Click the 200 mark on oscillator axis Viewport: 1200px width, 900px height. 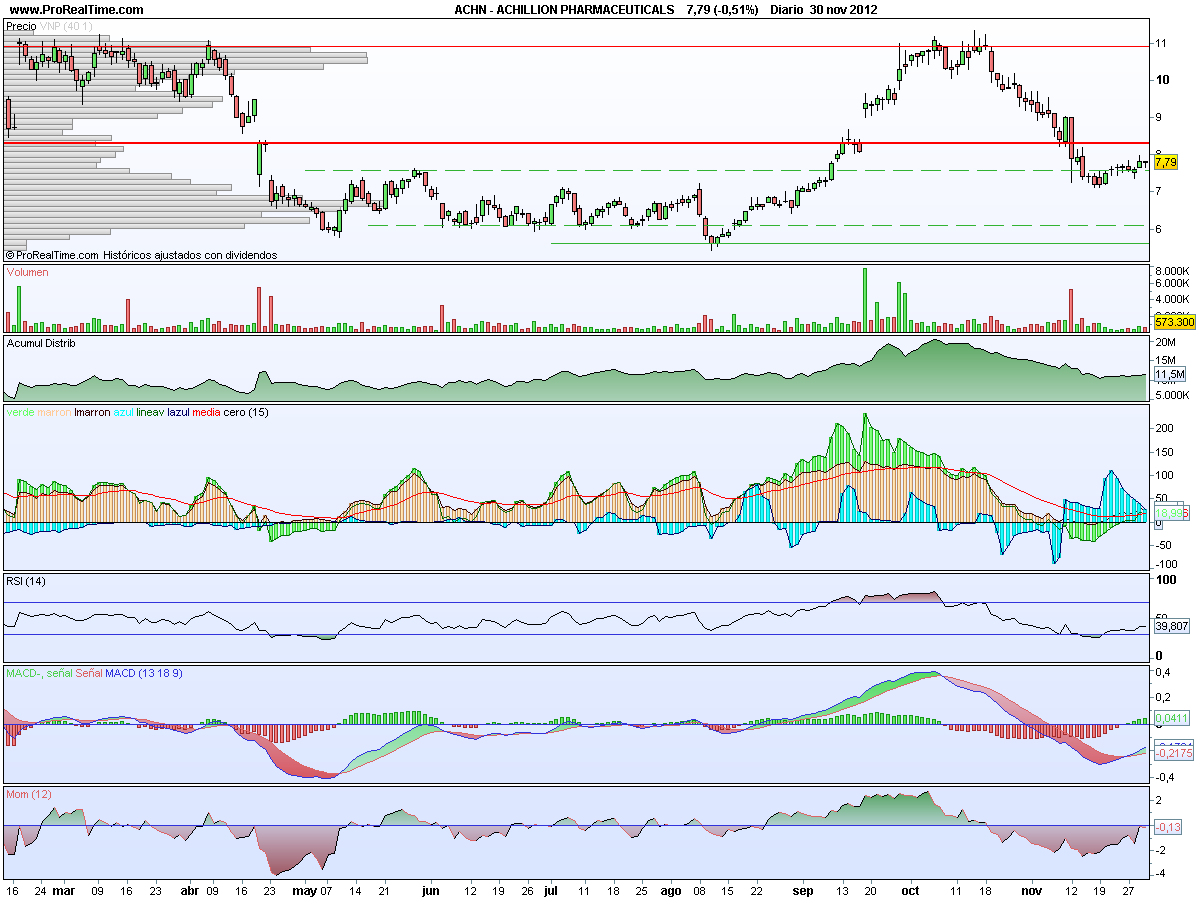(1164, 427)
